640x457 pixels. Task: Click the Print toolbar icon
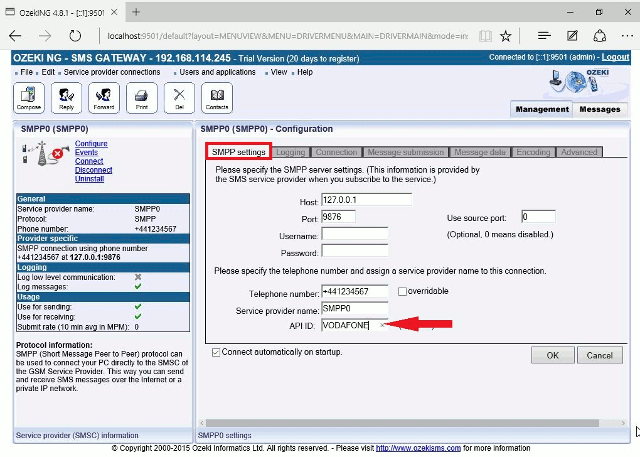pyautogui.click(x=142, y=99)
